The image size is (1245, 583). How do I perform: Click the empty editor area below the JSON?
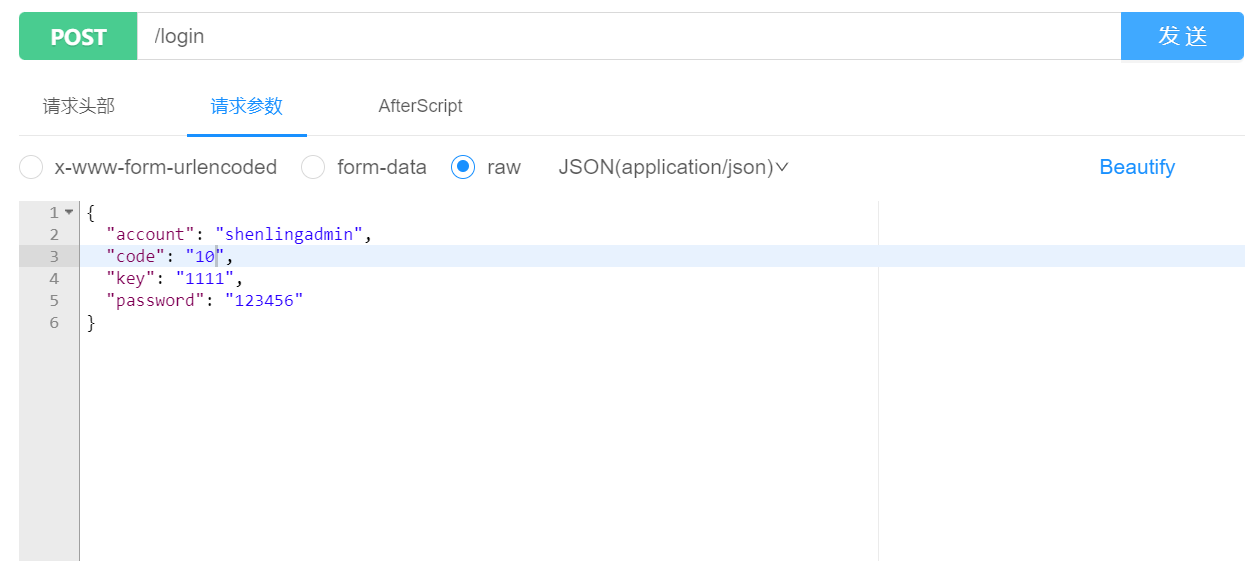(470, 450)
